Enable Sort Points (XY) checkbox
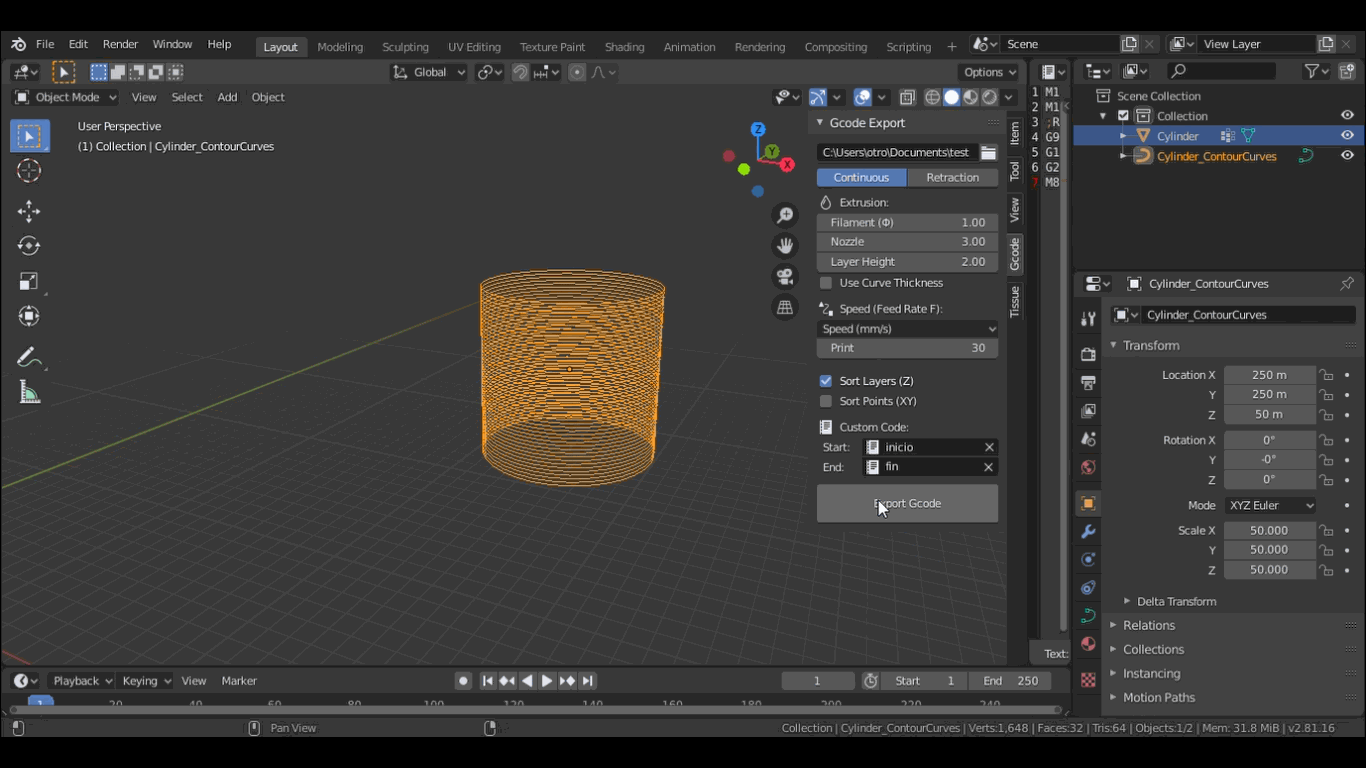Image resolution: width=1366 pixels, height=768 pixels. [826, 401]
